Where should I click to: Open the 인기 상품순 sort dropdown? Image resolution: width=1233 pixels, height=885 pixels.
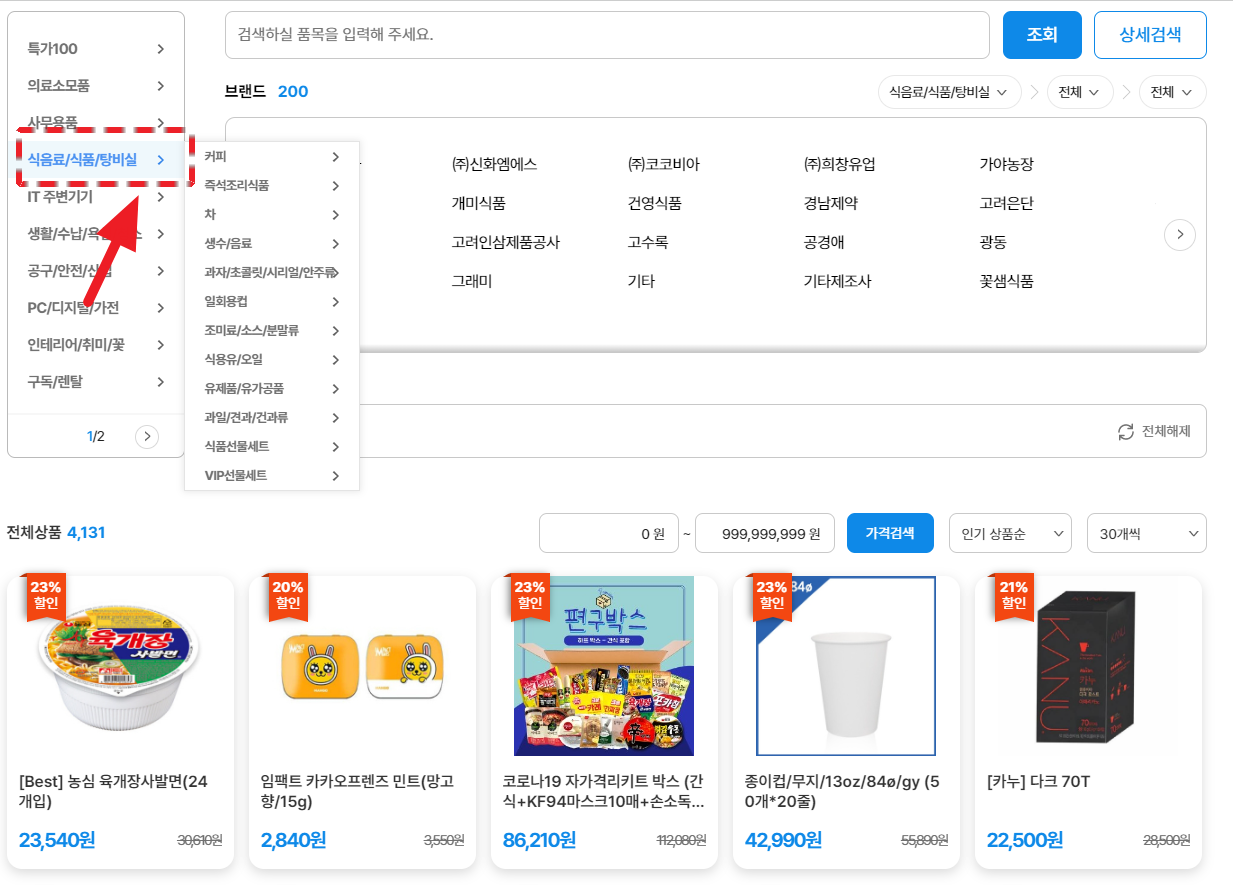(x=1009, y=534)
